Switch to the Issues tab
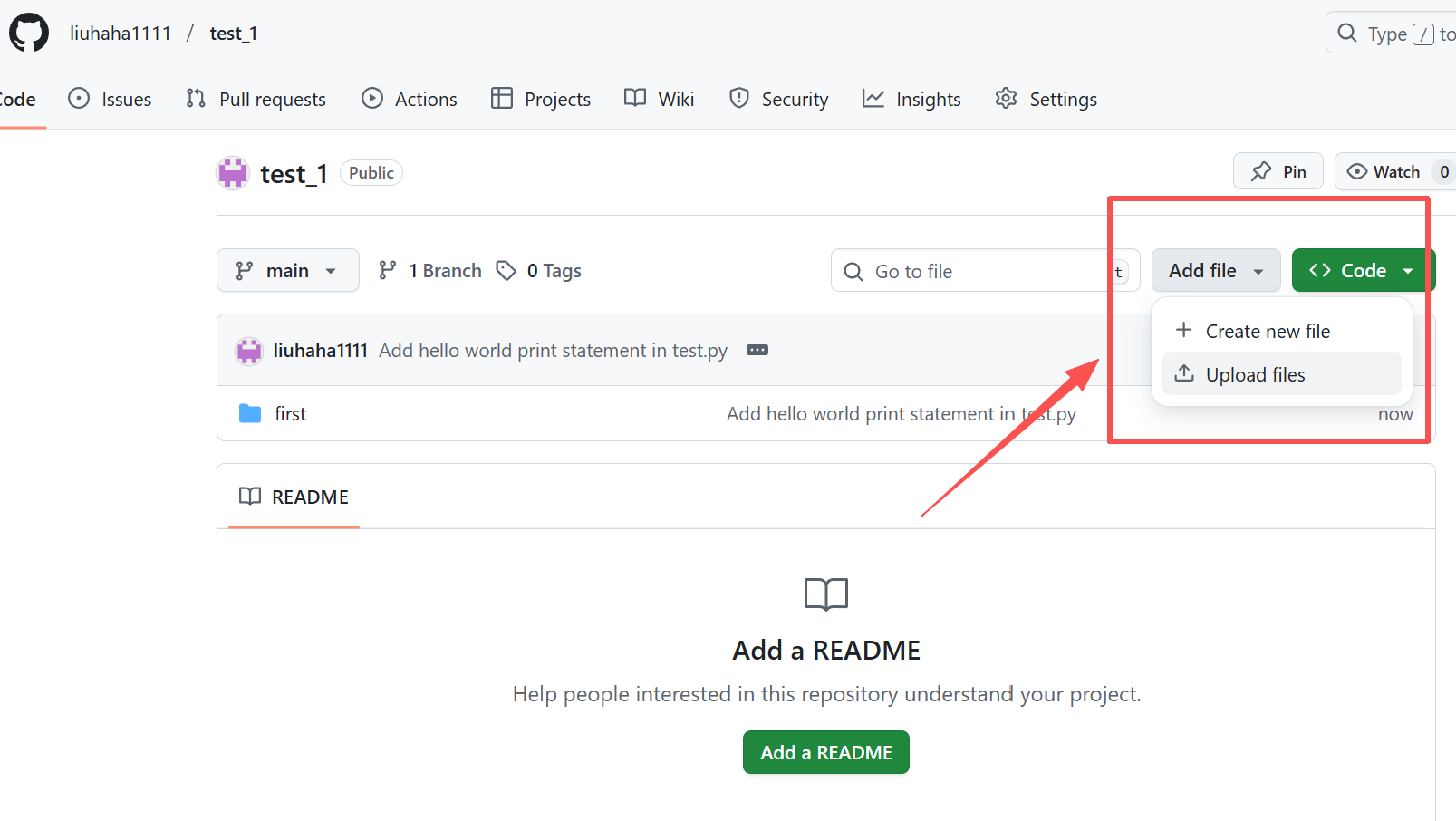This screenshot has height=821, width=1456. 111,99
